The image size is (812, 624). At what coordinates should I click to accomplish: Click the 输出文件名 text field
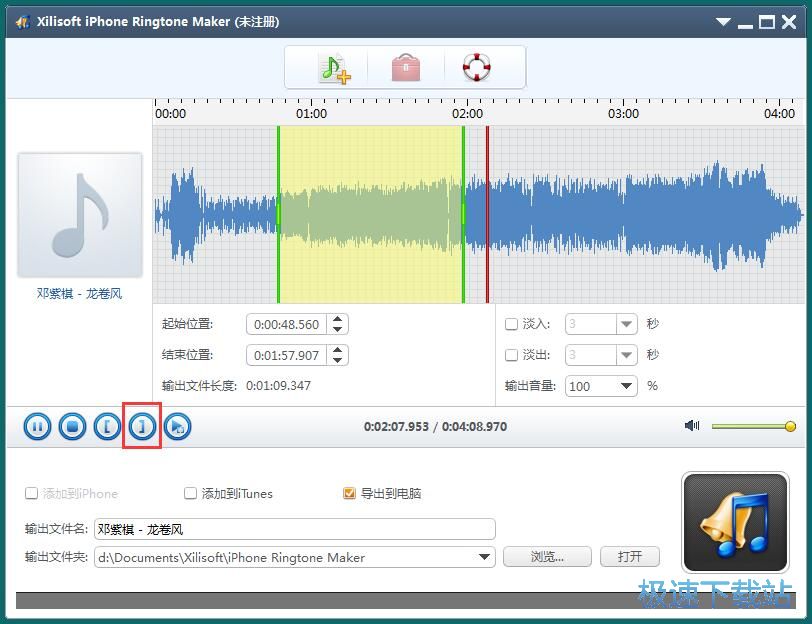(295, 529)
